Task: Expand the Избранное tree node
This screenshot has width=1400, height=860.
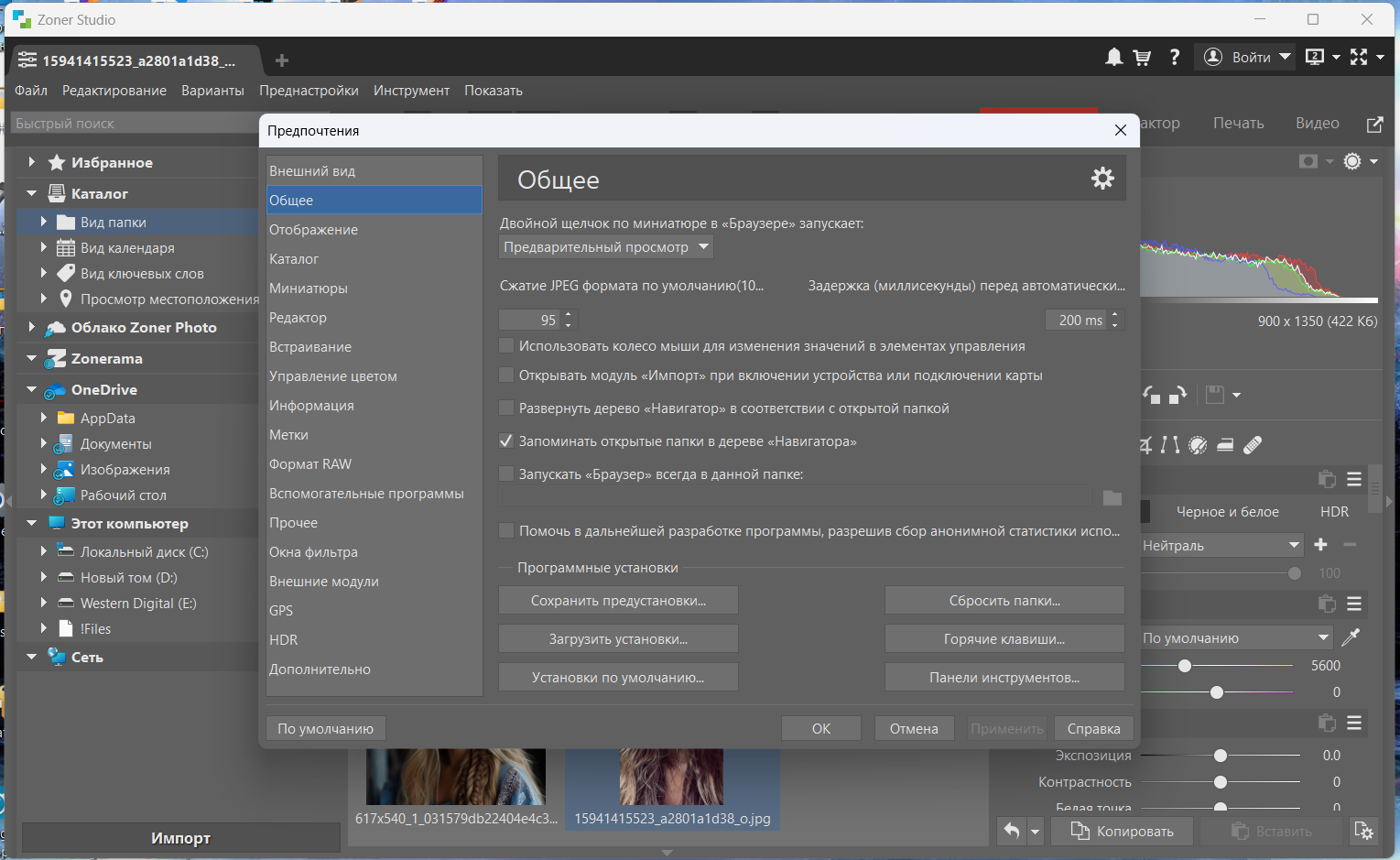Action: click(32, 162)
